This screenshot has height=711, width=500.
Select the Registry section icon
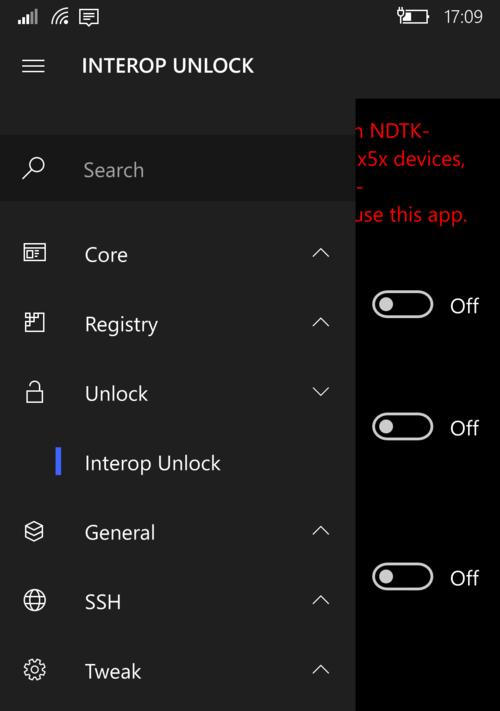(34, 323)
